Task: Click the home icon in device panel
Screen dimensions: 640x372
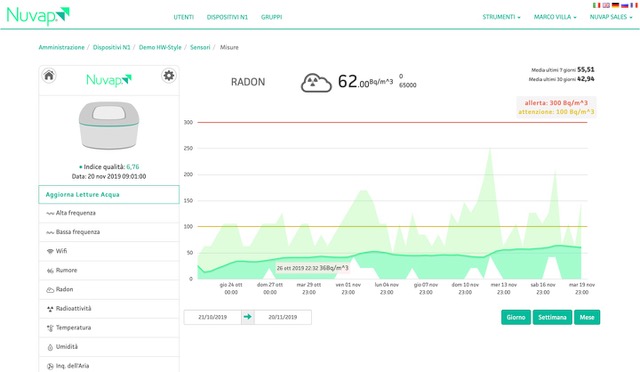Action: click(49, 76)
